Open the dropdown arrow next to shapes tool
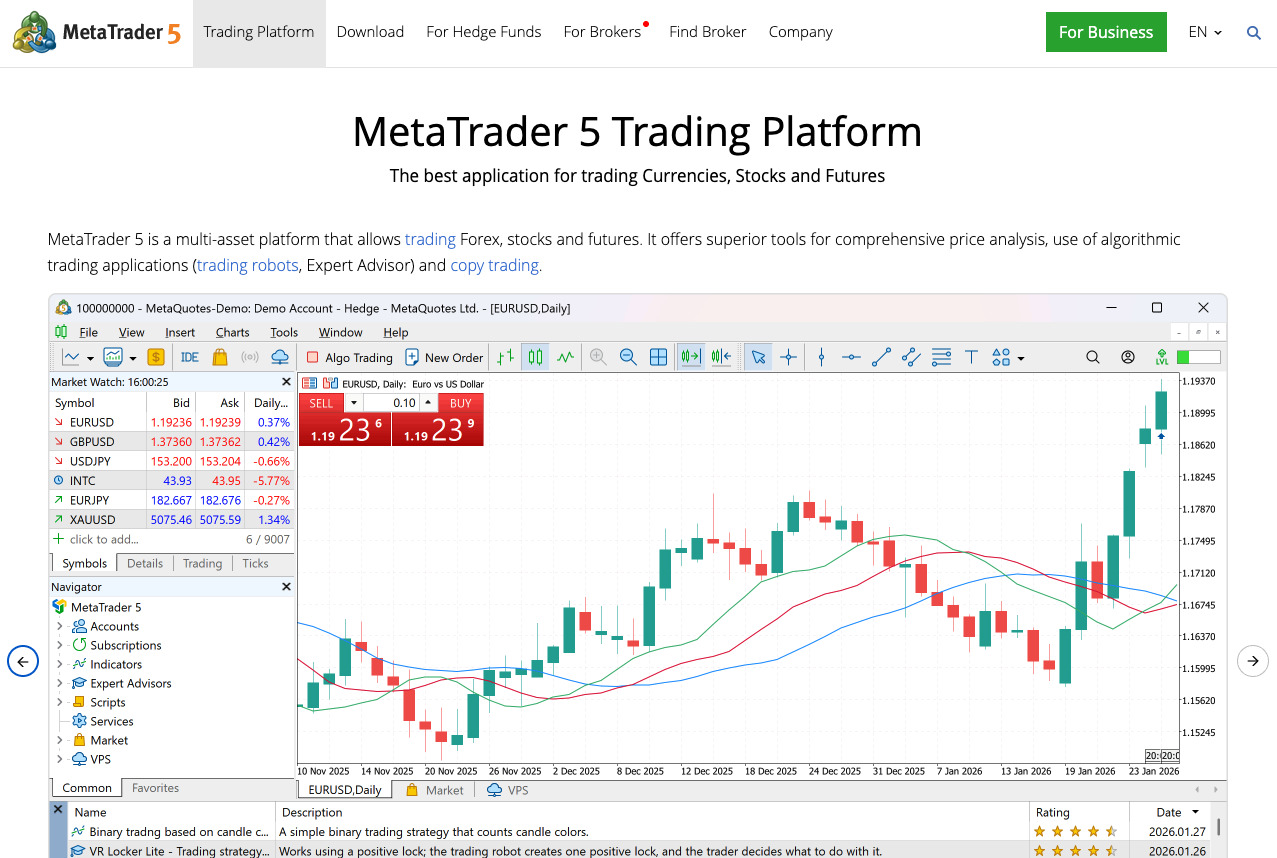The width and height of the screenshot is (1277, 858). (x=1020, y=358)
